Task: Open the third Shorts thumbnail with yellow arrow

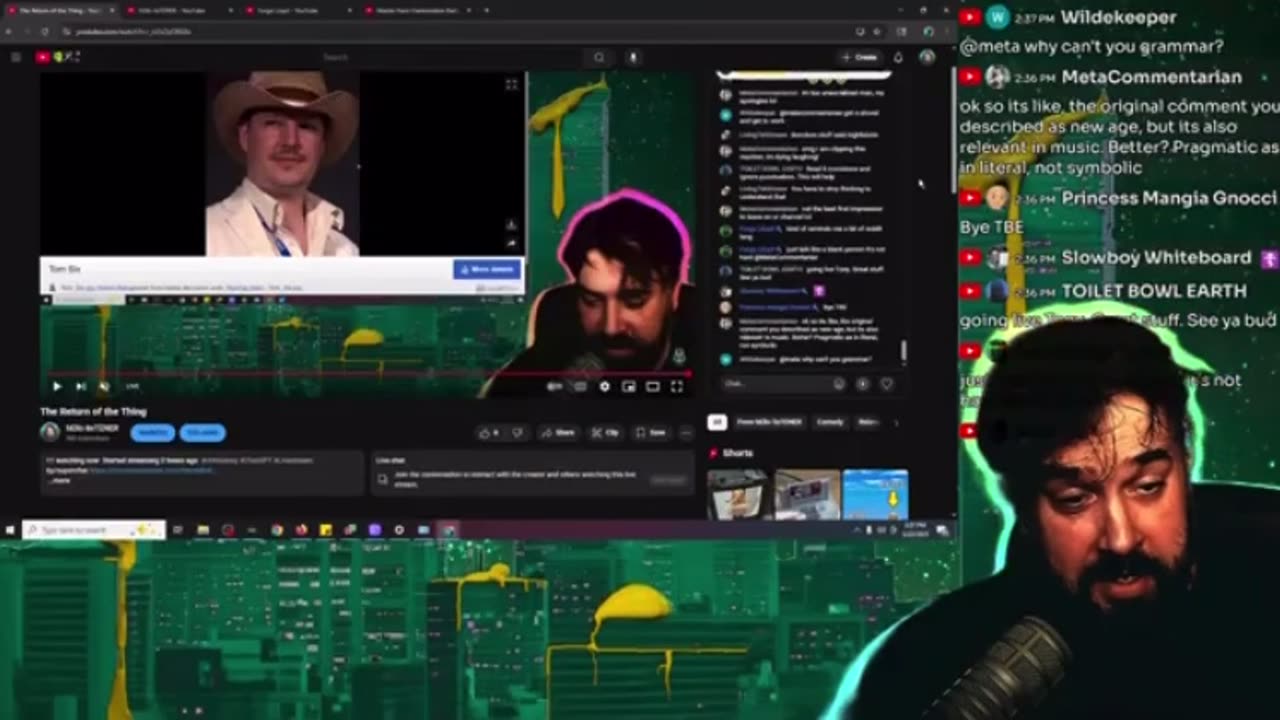Action: (876, 494)
